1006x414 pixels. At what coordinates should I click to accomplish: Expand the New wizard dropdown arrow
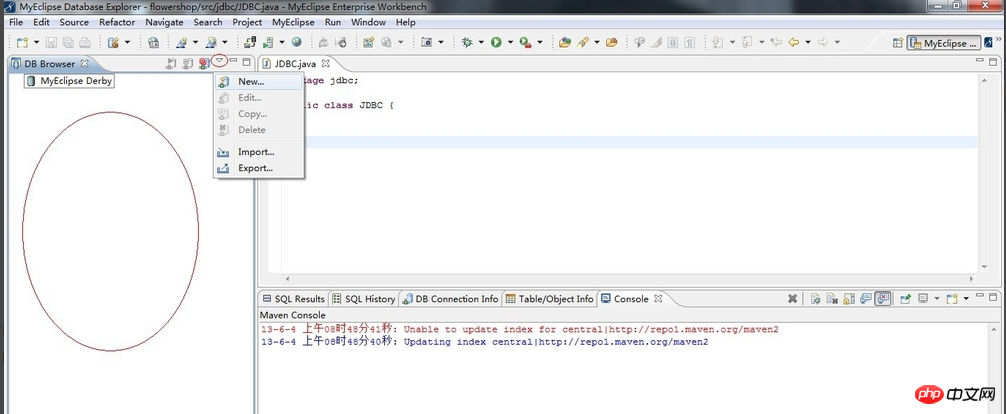click(36, 43)
